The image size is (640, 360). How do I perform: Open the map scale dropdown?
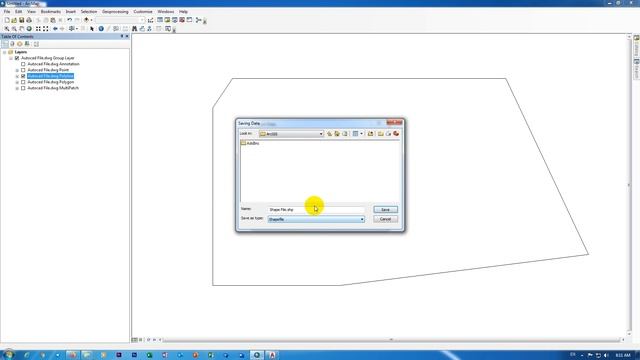(142, 20)
